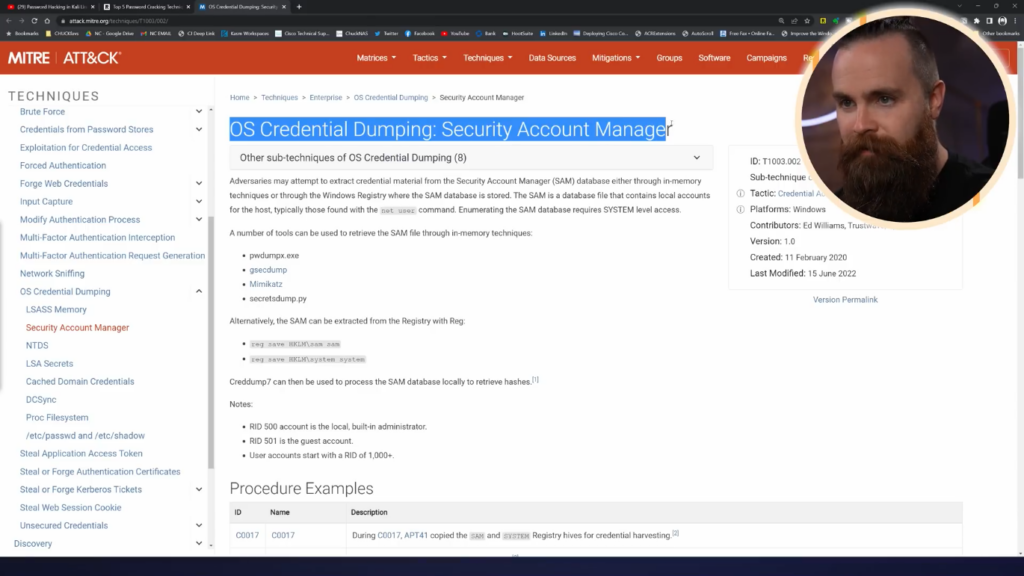Select NTDS sub-technique in sidebar
Screen dimensions: 1024x576
pyautogui.click(x=37, y=345)
